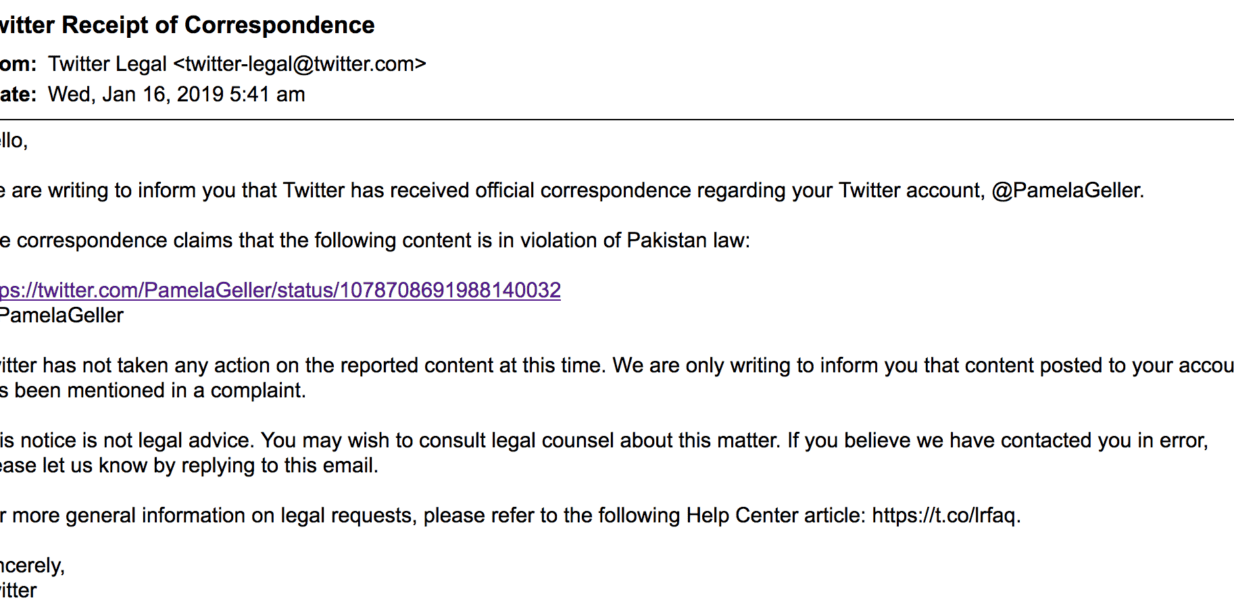The height and width of the screenshot is (615, 1234).
Task: Click the email subject heading
Action: 188,26
